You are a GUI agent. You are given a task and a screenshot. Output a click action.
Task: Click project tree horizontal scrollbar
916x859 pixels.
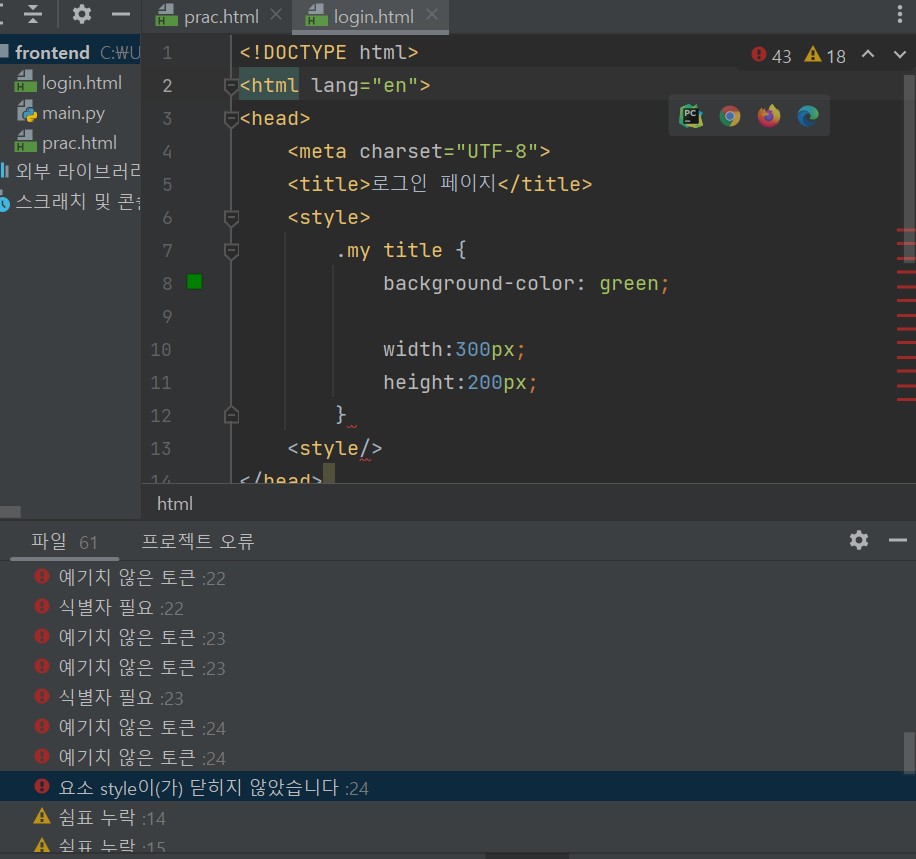[11, 512]
